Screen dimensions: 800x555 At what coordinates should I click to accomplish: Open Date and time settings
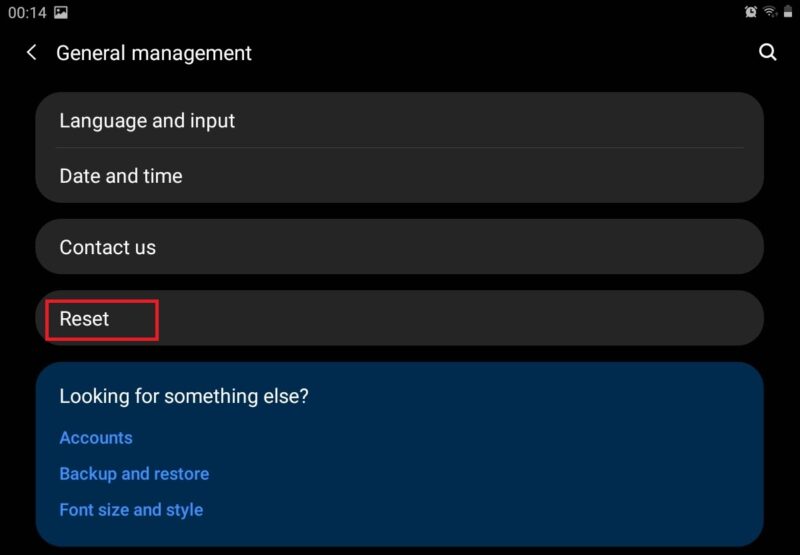(399, 175)
